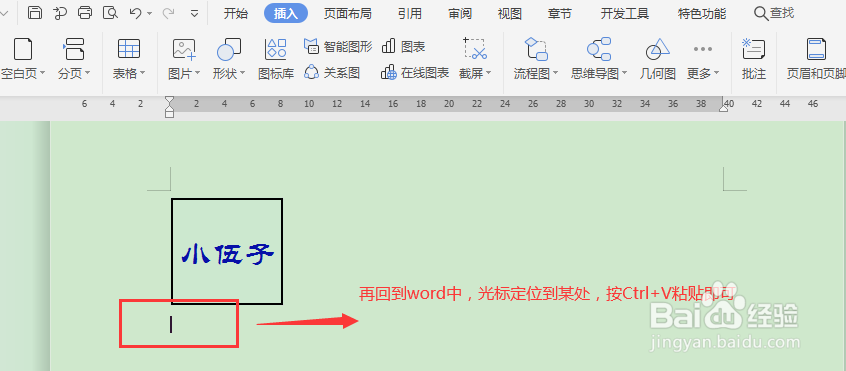Expand the 更多 dropdown arrow
The image size is (846, 371).
717,73
